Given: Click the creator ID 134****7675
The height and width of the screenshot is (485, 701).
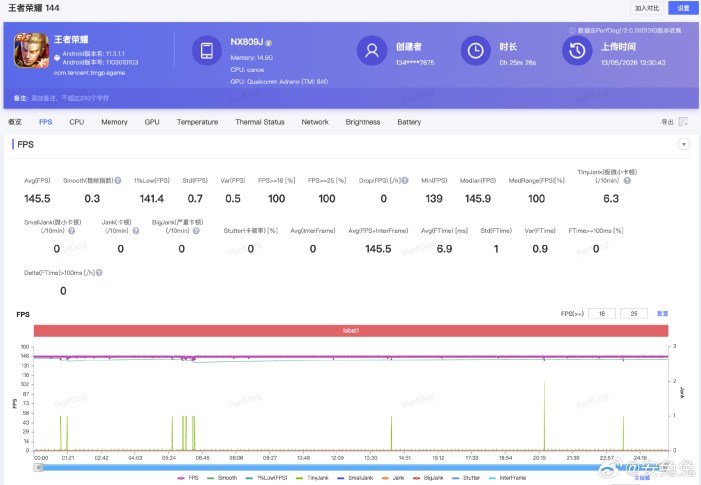Looking at the screenshot, I should (415, 62).
